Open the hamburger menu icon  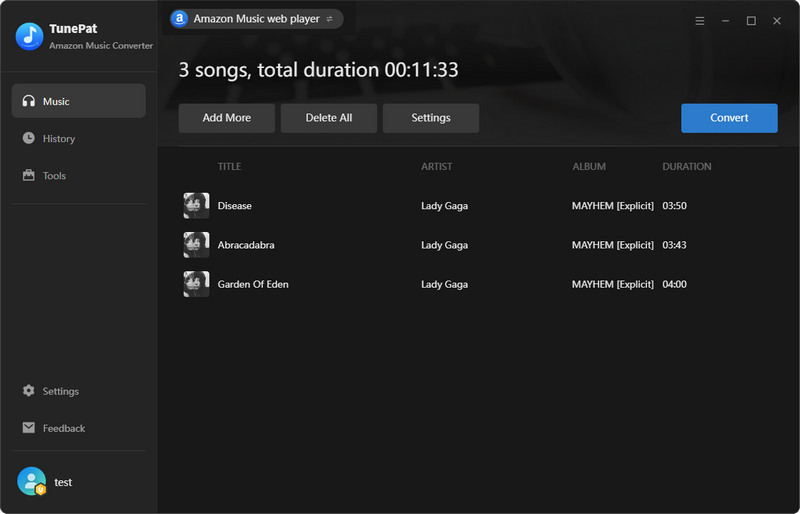point(700,21)
